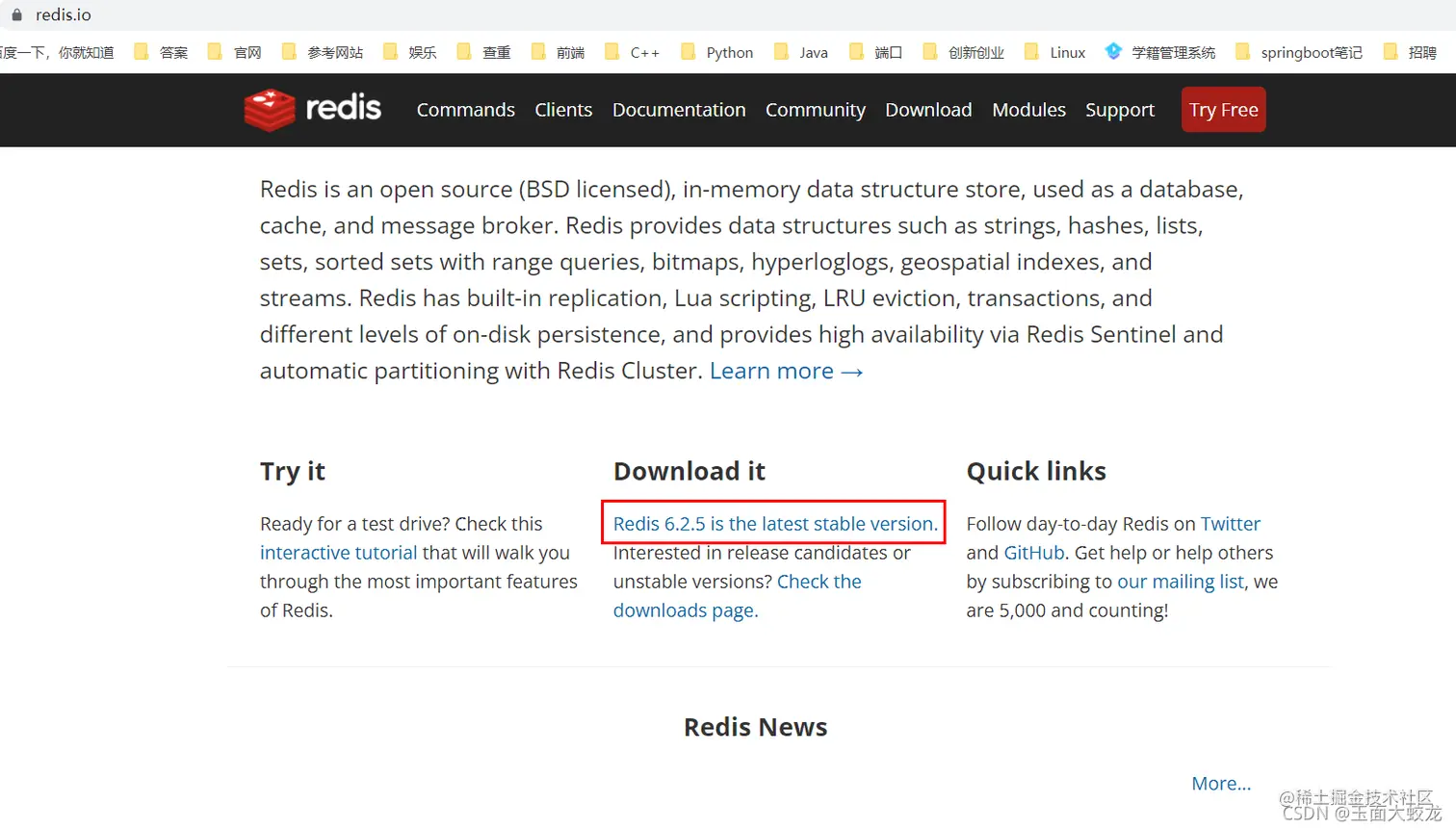Click the red Try Free button
The height and width of the screenshot is (830, 1456).
pyautogui.click(x=1223, y=110)
